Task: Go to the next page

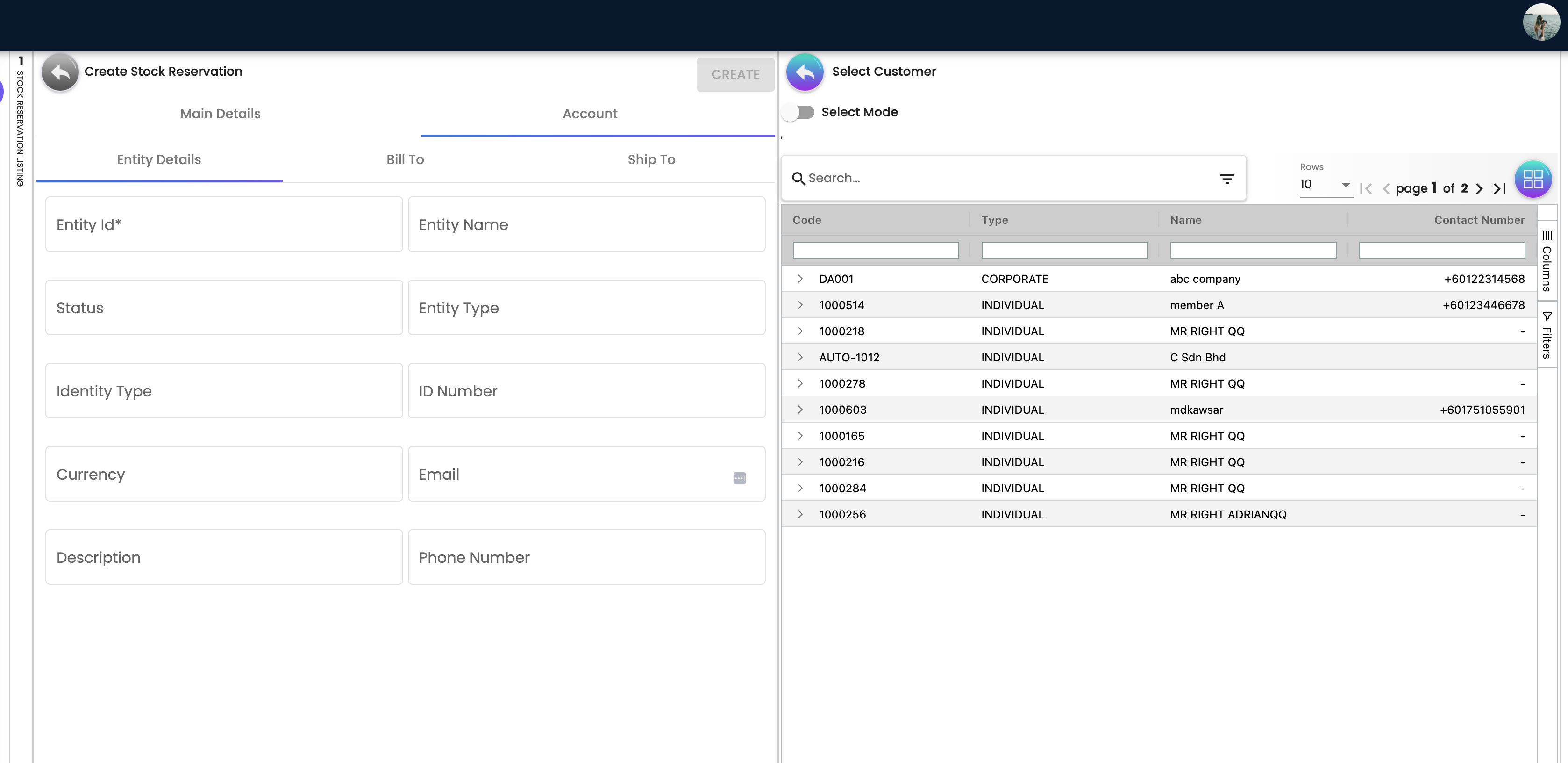Action: tap(1479, 189)
